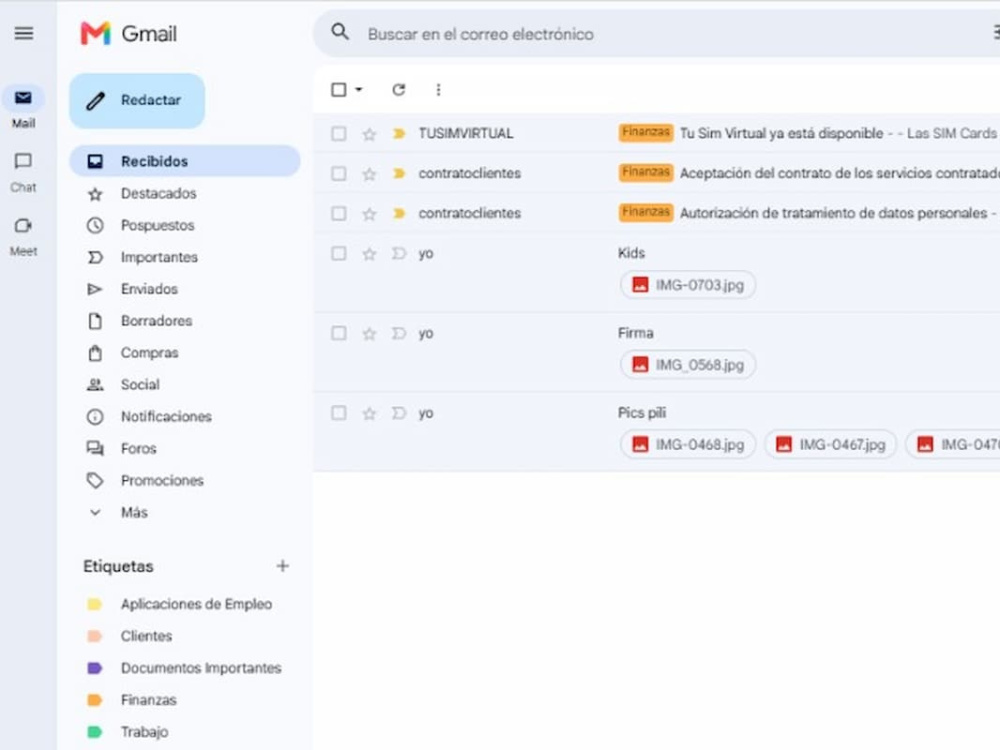Open attachment IMG-0468.jpg
This screenshot has height=750, width=1000.
pyautogui.click(x=688, y=445)
